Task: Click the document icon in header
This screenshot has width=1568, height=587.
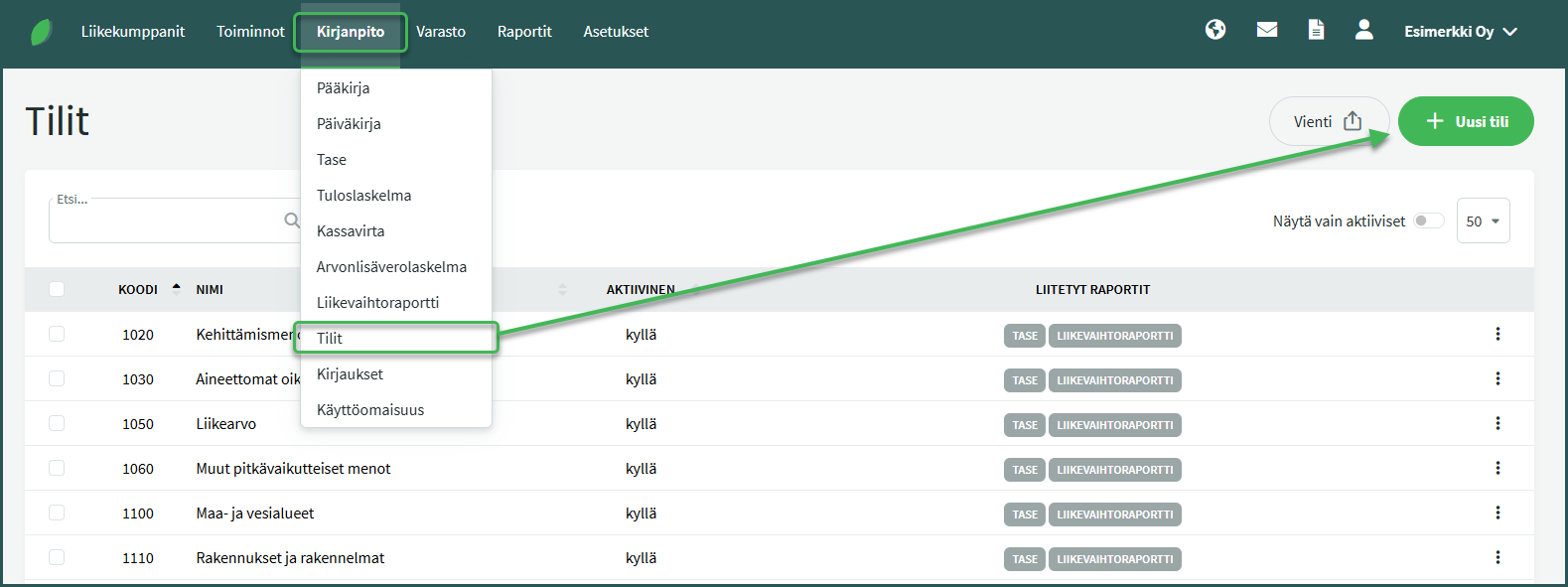Action: (1316, 30)
